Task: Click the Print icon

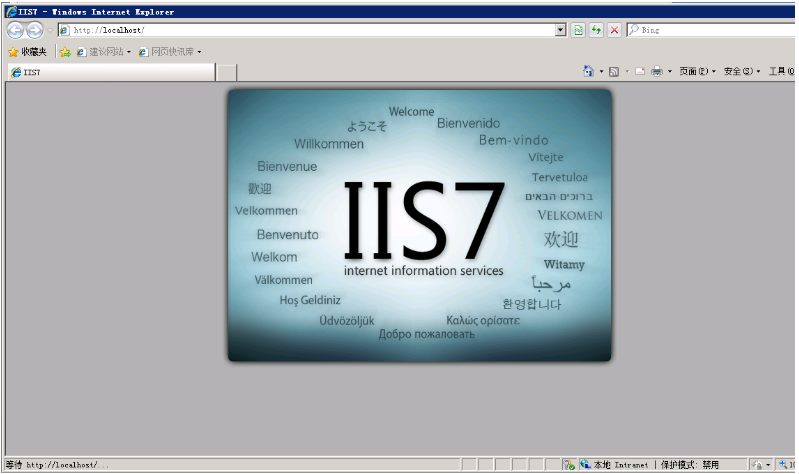Action: (657, 71)
